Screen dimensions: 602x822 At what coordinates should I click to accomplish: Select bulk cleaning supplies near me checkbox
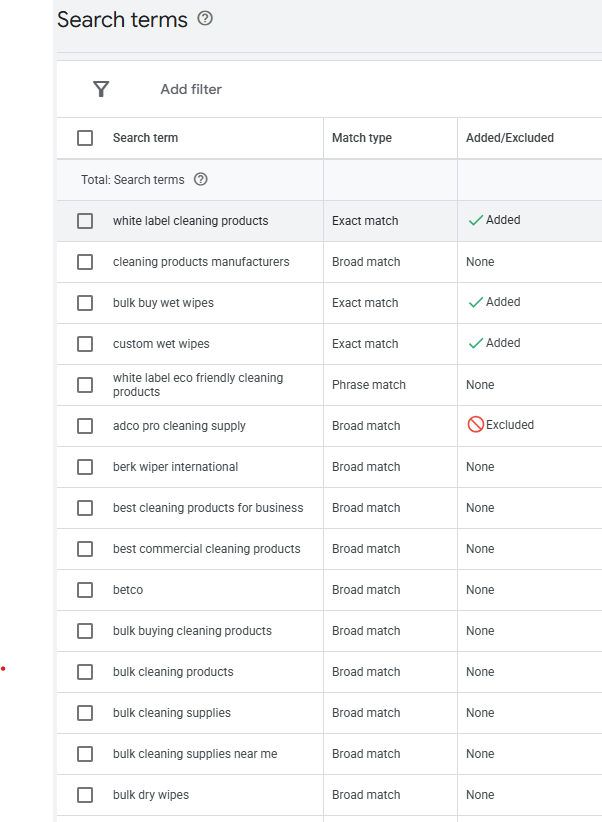click(x=85, y=754)
